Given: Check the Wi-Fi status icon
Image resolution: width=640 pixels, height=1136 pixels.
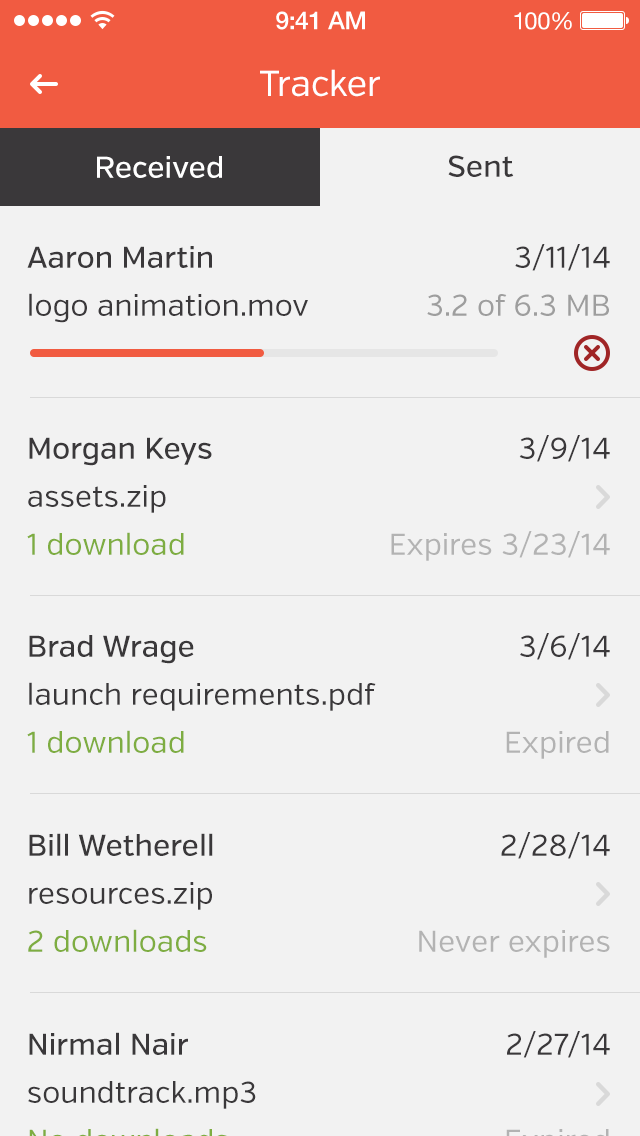Looking at the screenshot, I should coord(101,20).
